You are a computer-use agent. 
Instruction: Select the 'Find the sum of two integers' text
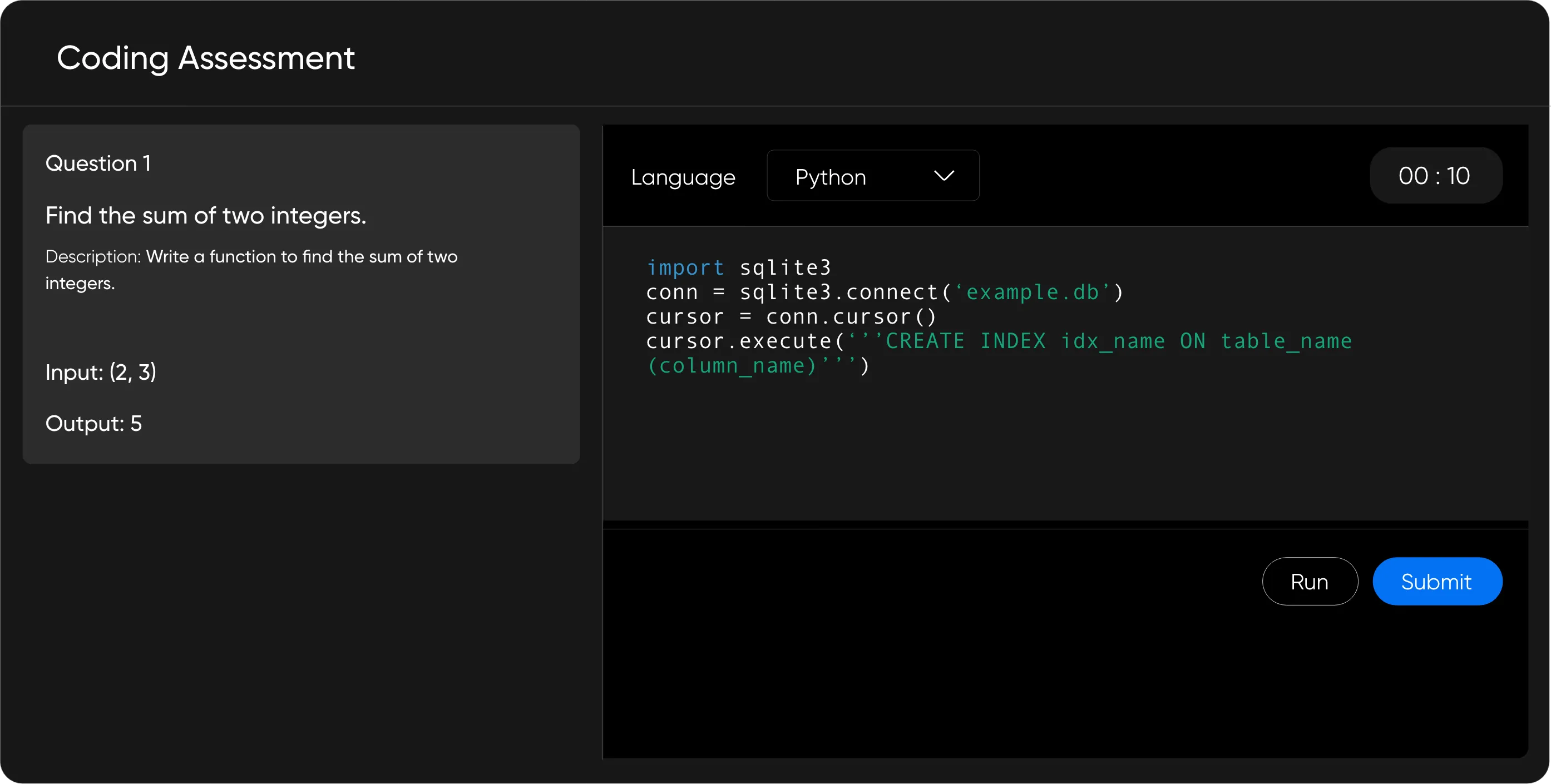(205, 215)
